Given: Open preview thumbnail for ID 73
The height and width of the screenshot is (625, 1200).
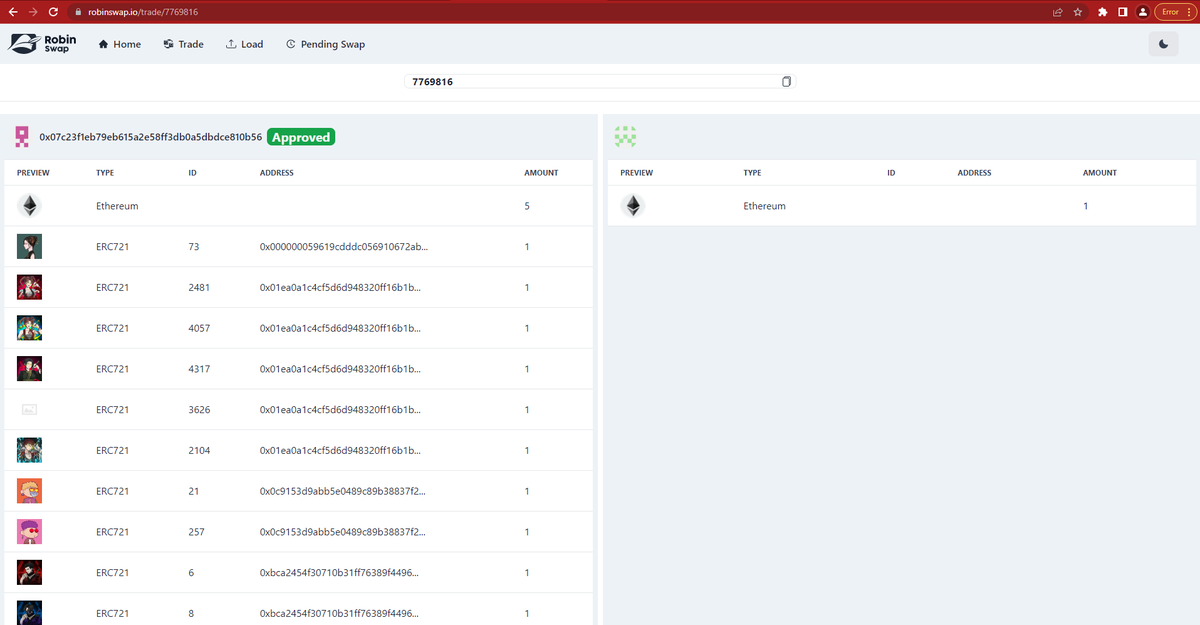Looking at the screenshot, I should [29, 247].
